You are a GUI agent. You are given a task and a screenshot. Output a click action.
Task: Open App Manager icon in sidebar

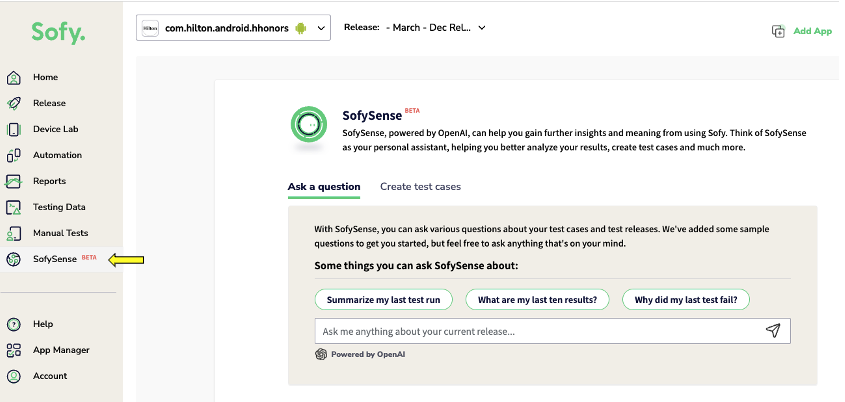pos(13,350)
